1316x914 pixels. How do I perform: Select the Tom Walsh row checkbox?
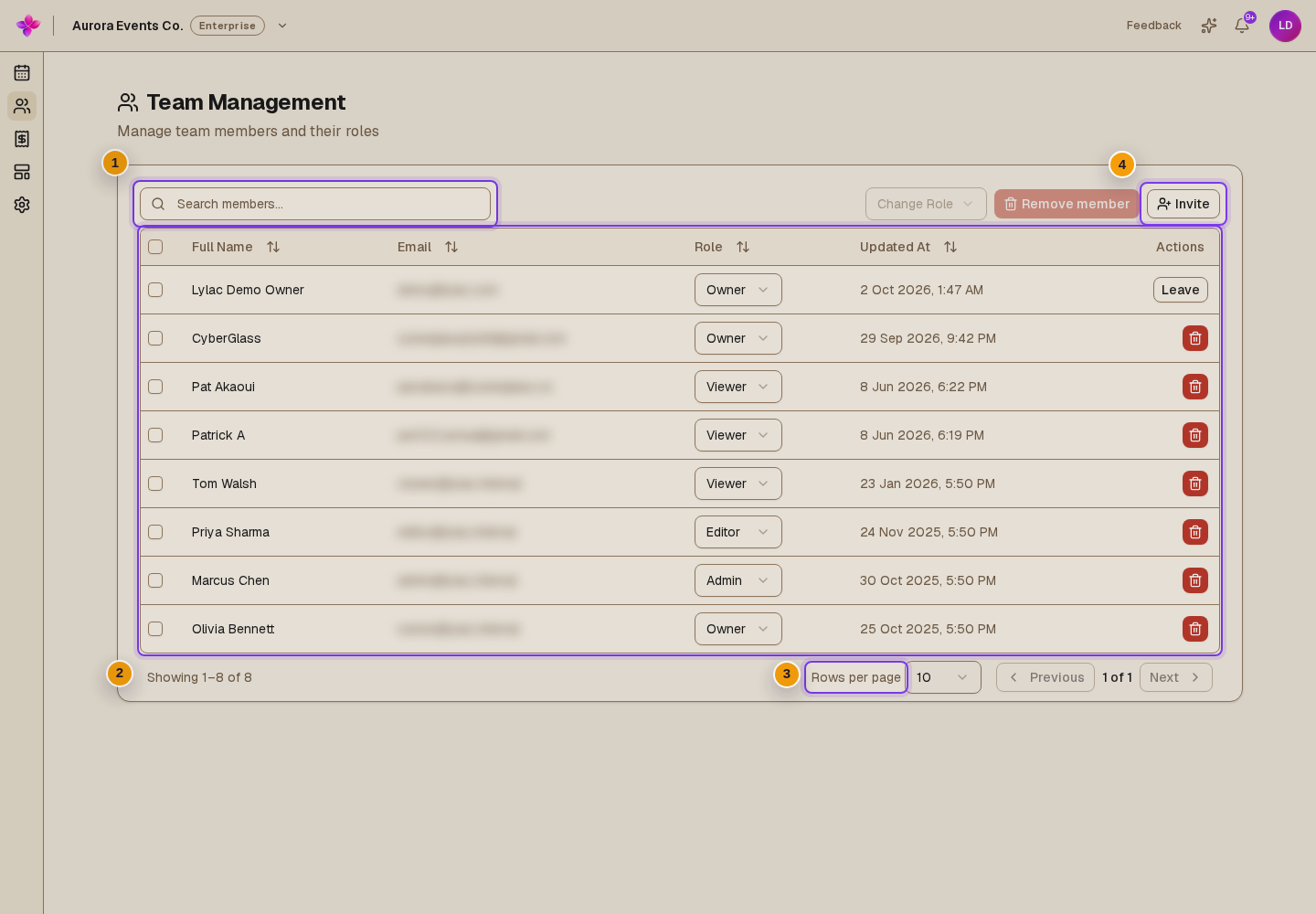click(x=155, y=484)
